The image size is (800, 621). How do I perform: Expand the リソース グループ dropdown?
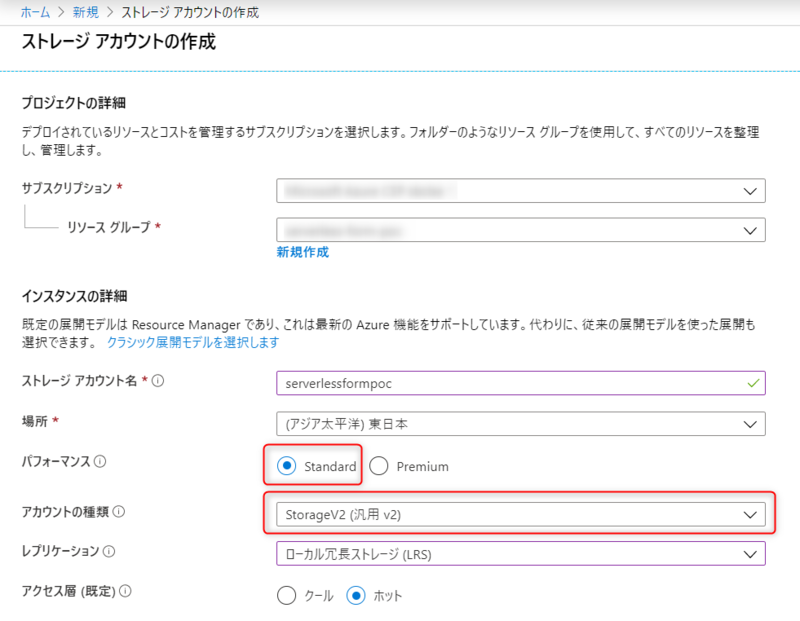point(520,230)
